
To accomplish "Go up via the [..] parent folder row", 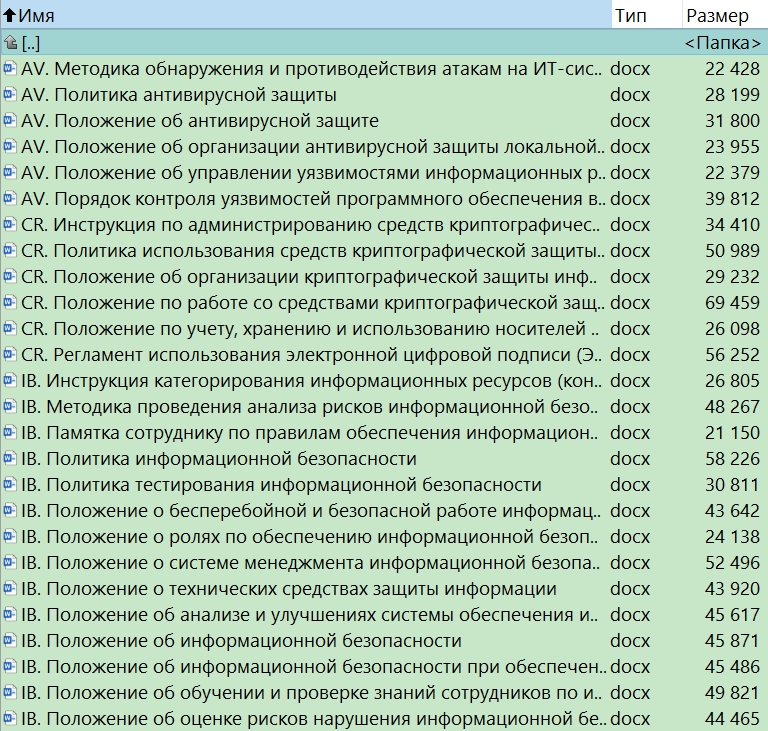I will click(x=384, y=43).
